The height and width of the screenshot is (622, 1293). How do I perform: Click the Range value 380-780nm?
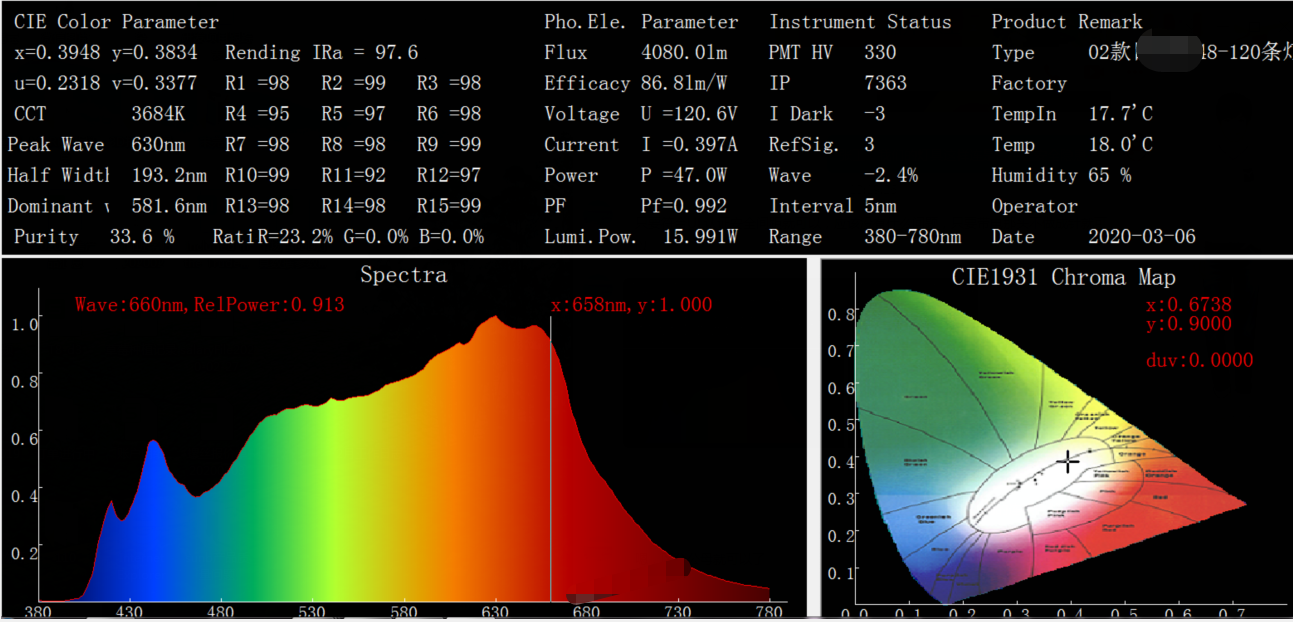[914, 237]
